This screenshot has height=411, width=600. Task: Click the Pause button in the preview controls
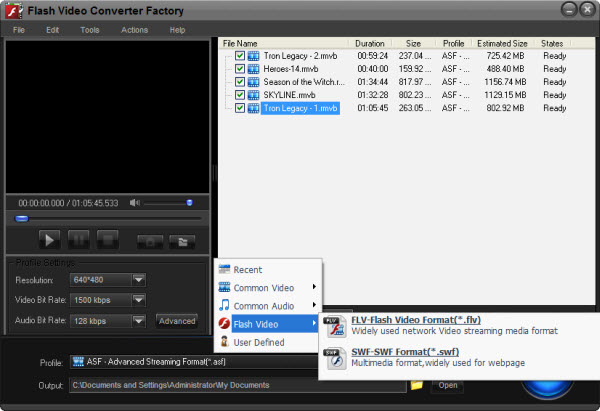click(x=78, y=240)
